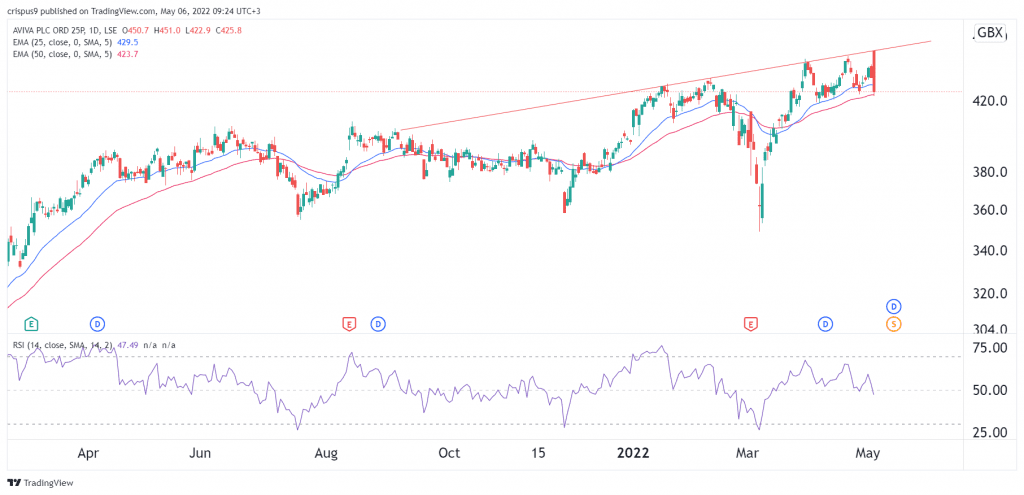Click the EMA value 423.7
The image size is (1024, 495).
pyautogui.click(x=126, y=54)
